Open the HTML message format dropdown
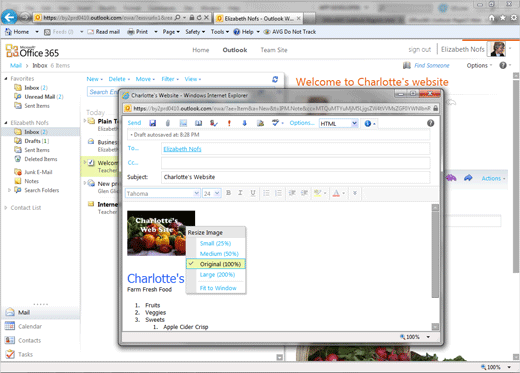The image size is (520, 373). 338,124
